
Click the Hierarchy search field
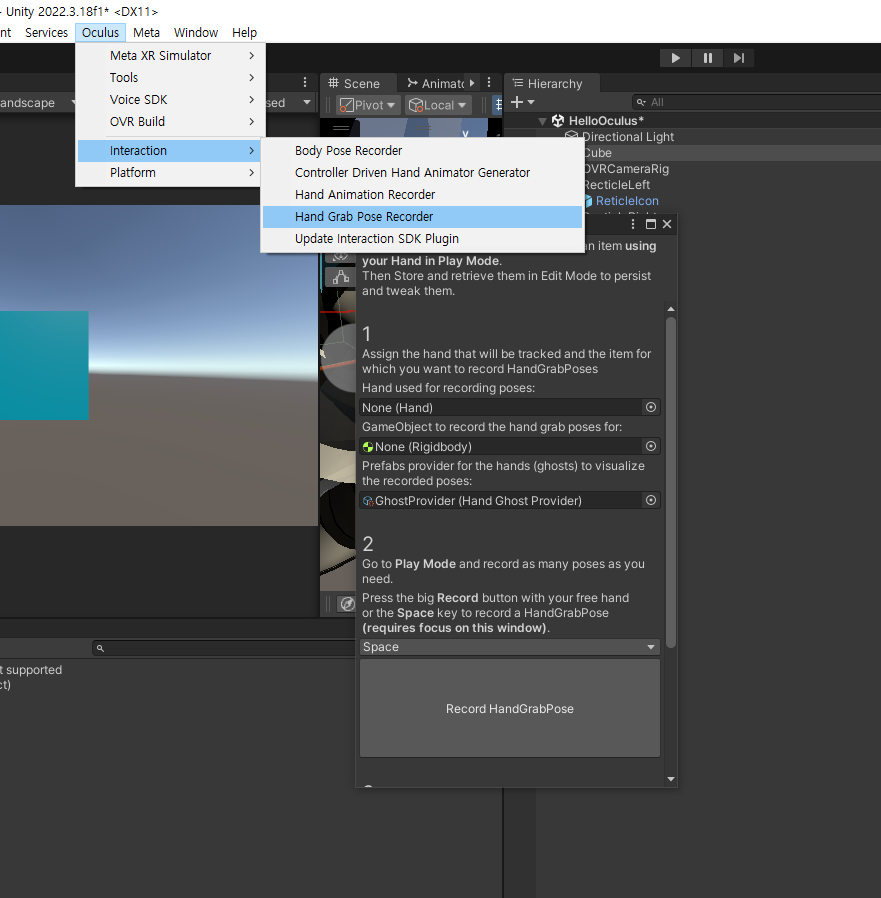tap(756, 102)
